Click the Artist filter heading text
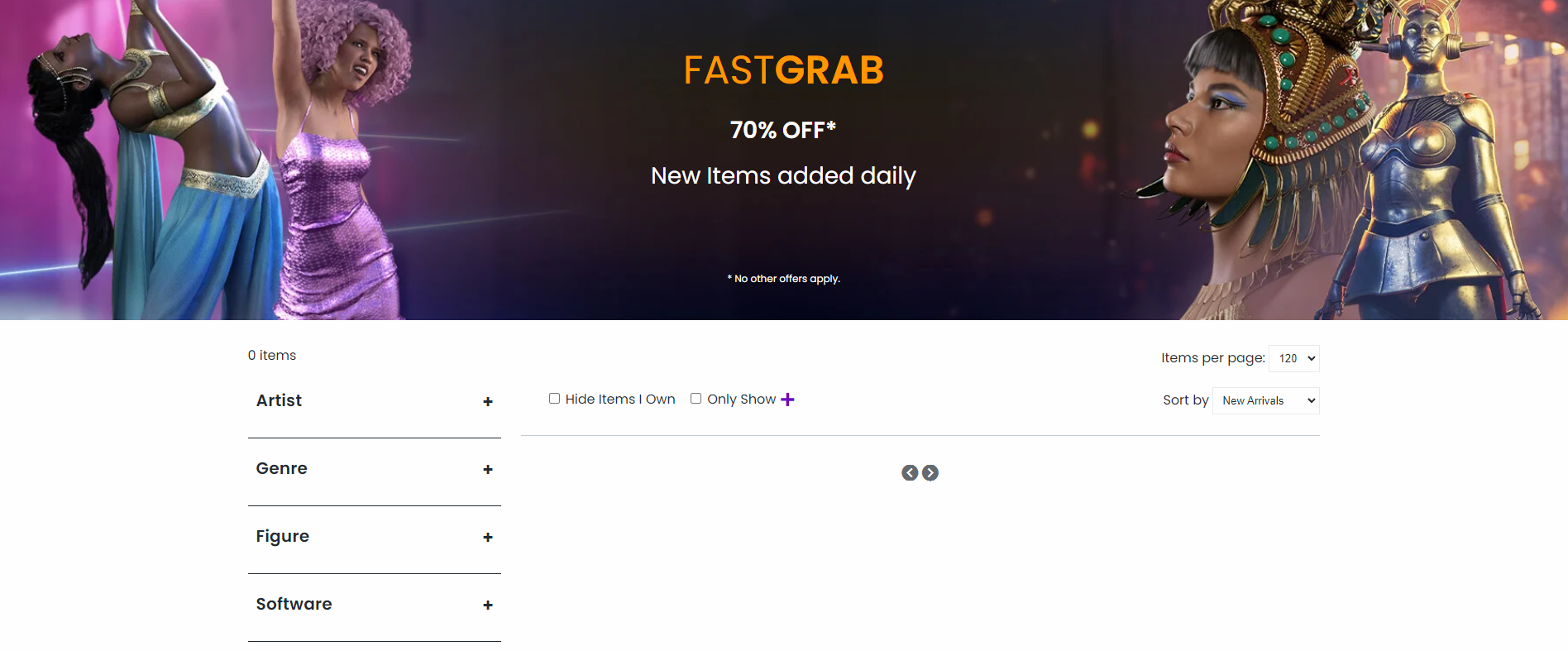1568x651 pixels. [280, 400]
